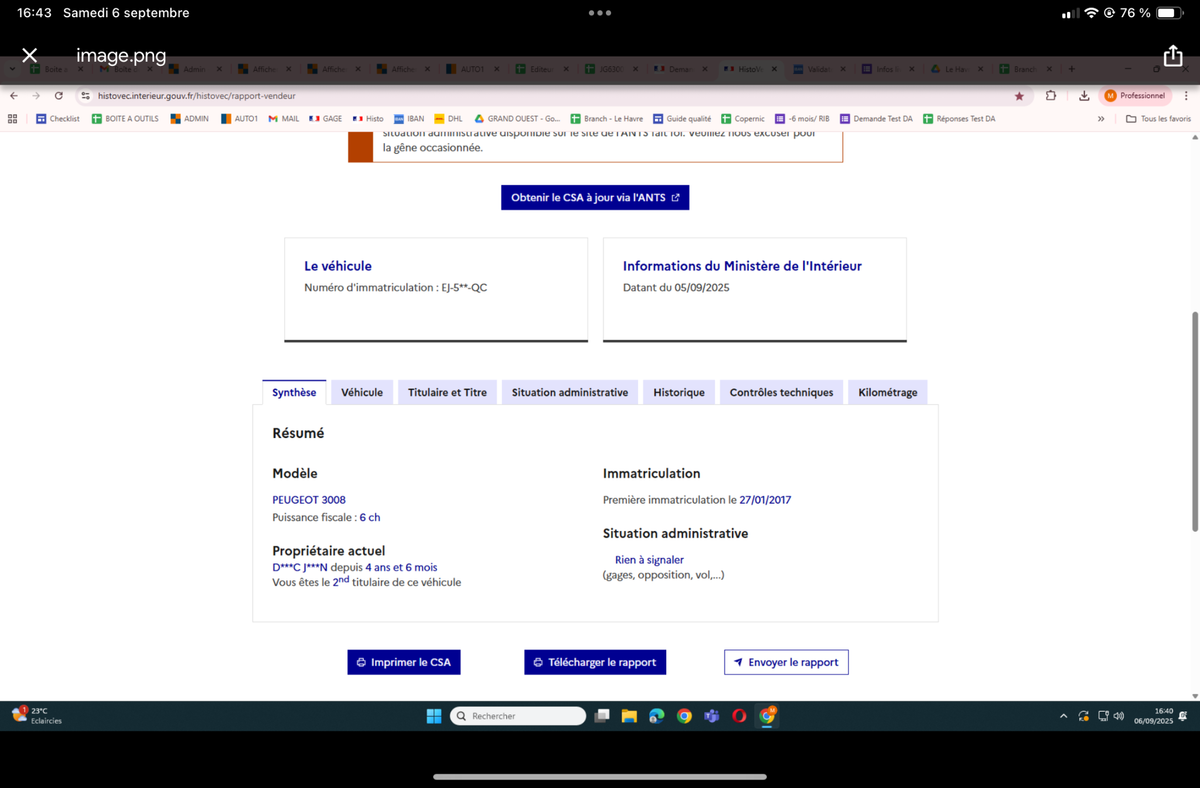Click the Datant du 05/09/2025 text

click(x=676, y=287)
